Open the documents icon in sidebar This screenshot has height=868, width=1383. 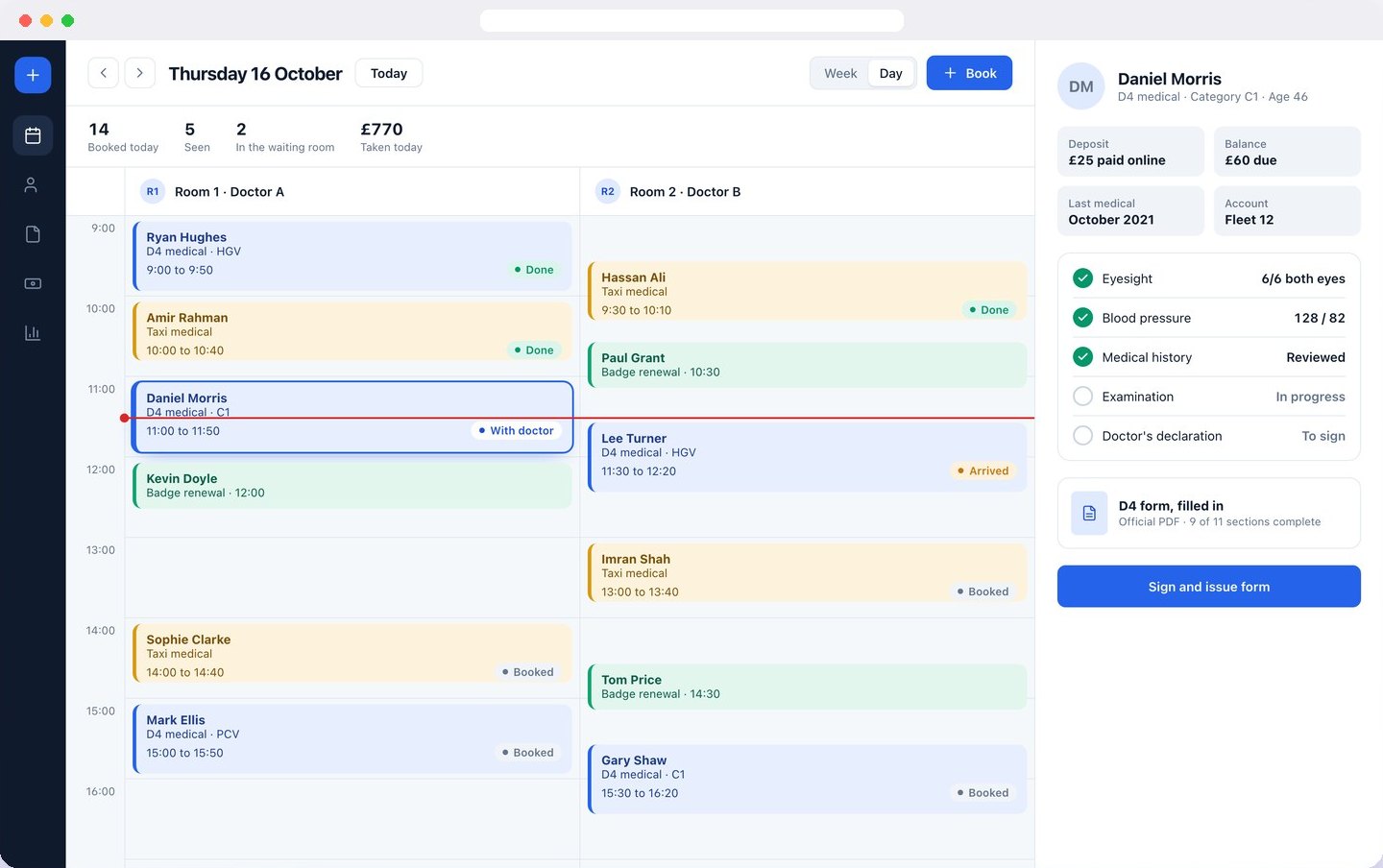(x=33, y=234)
